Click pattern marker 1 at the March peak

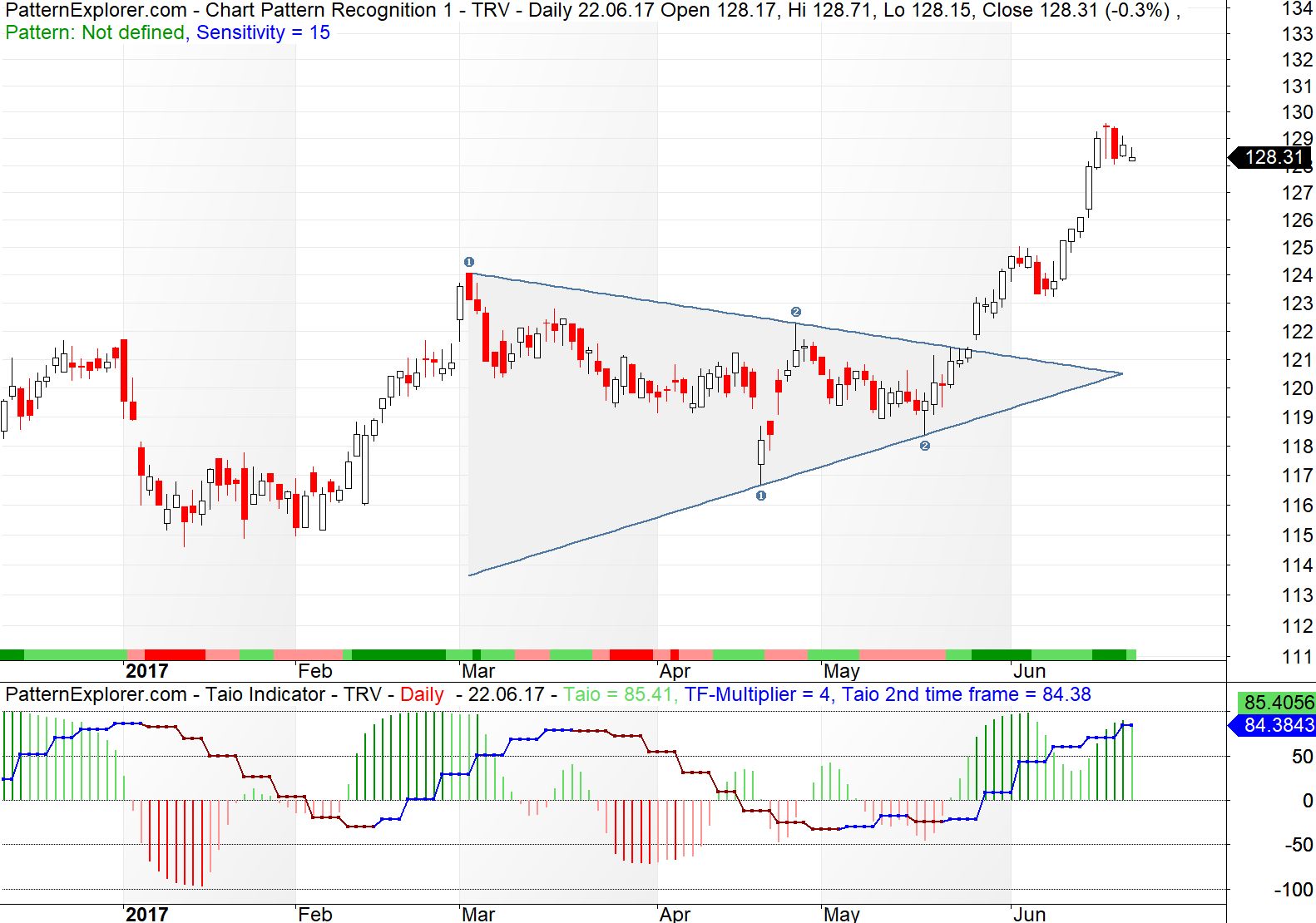coord(469,262)
